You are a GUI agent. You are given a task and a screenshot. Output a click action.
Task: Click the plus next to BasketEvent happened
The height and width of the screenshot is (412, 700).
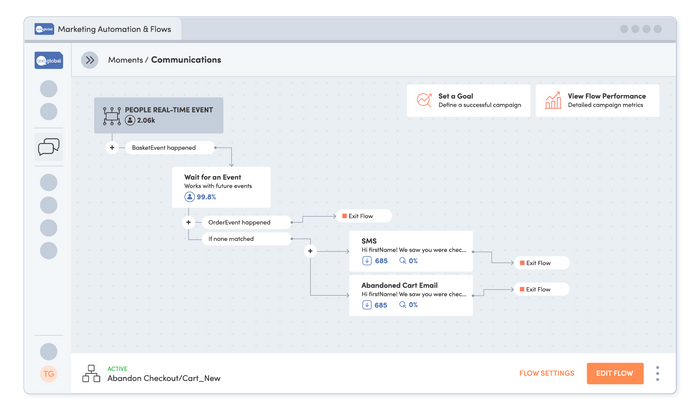click(x=112, y=147)
